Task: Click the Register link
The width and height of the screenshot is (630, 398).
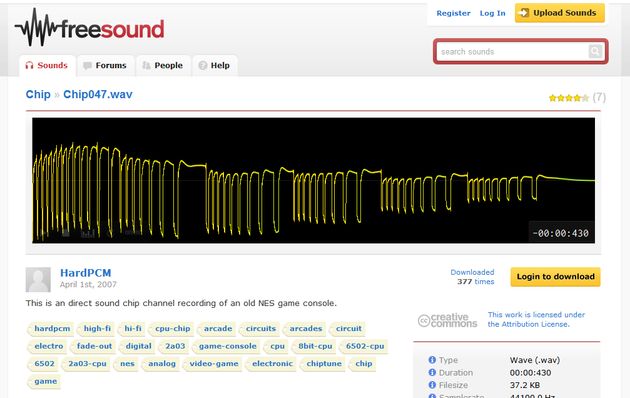Action: 453,13
